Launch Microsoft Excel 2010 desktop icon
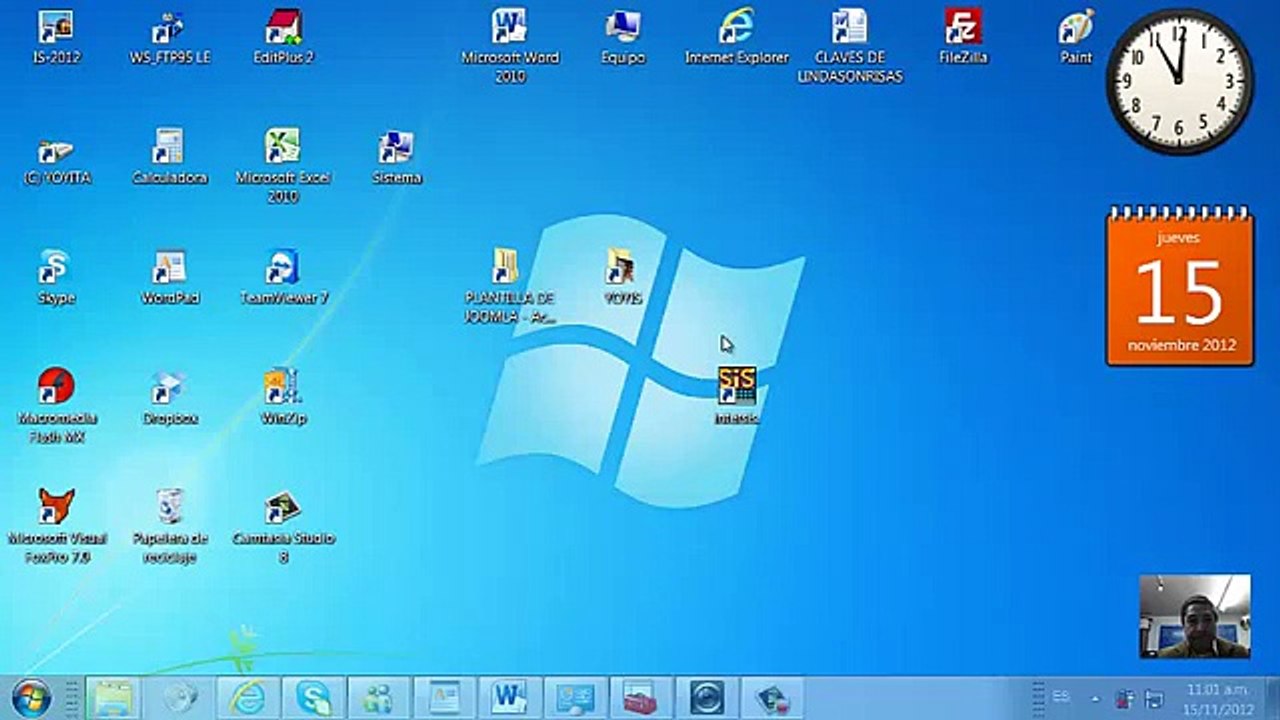Image resolution: width=1280 pixels, height=720 pixels. (283, 165)
